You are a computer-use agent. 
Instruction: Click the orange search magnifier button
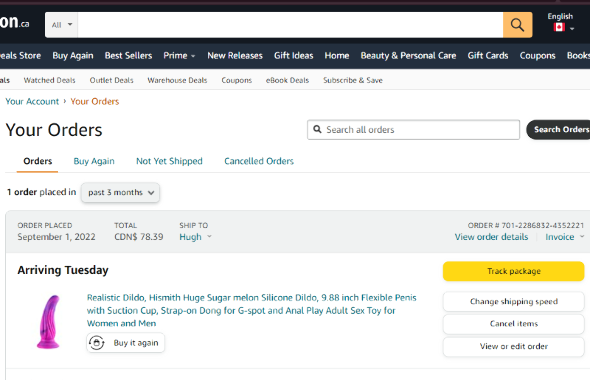point(517,25)
